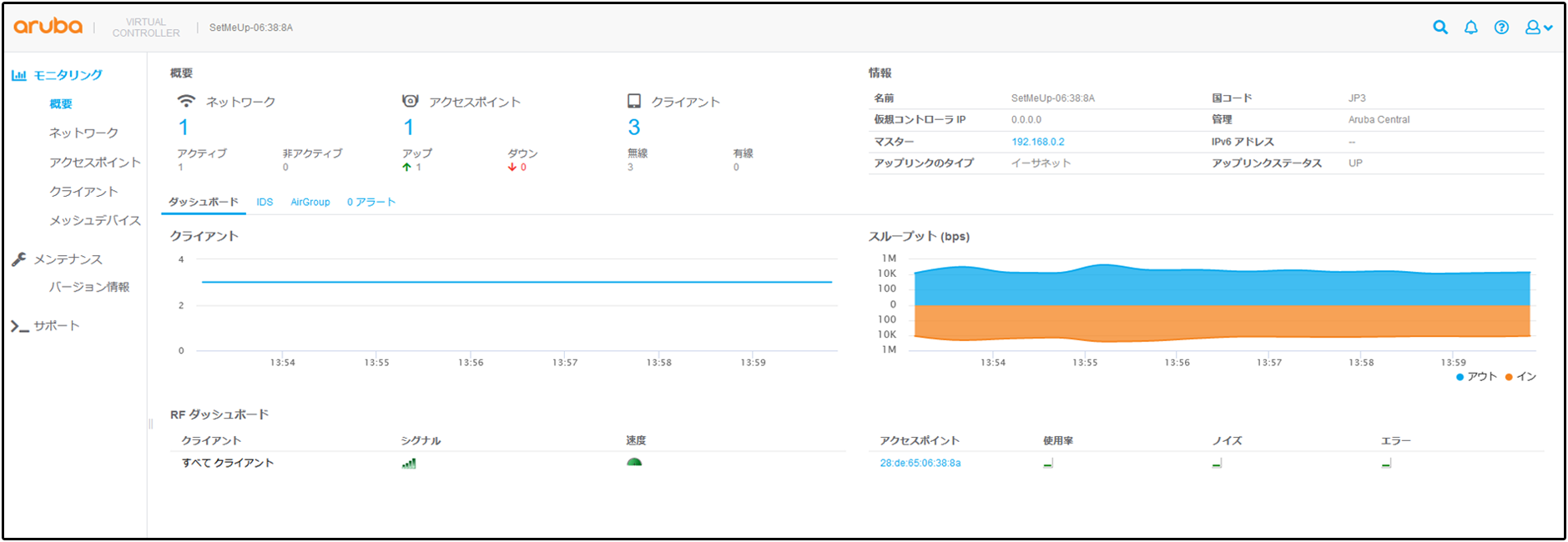The height and width of the screenshot is (542, 1568).
Task: Toggle the アウト legend item in throughput chart
Action: pos(1476,377)
